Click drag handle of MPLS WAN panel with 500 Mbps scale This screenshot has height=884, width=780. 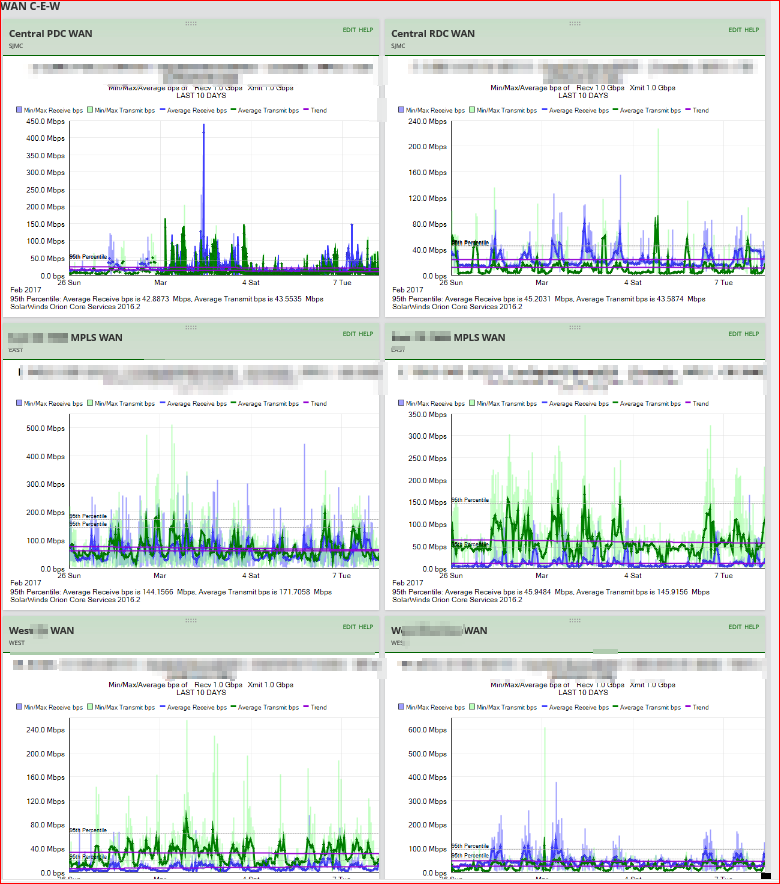click(190, 328)
